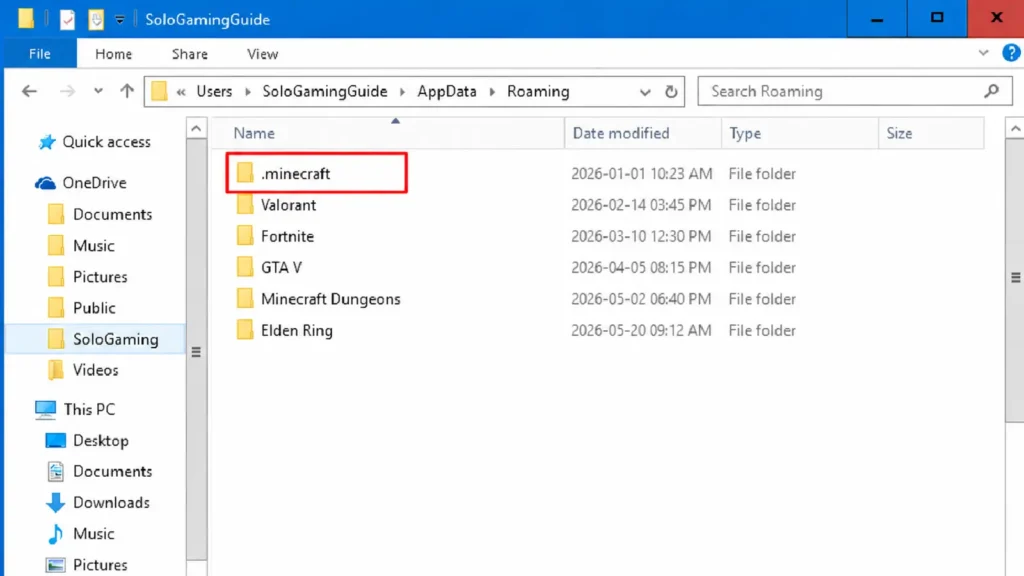This screenshot has width=1024, height=576.
Task: Click the address bar folder icon
Action: pos(159,91)
